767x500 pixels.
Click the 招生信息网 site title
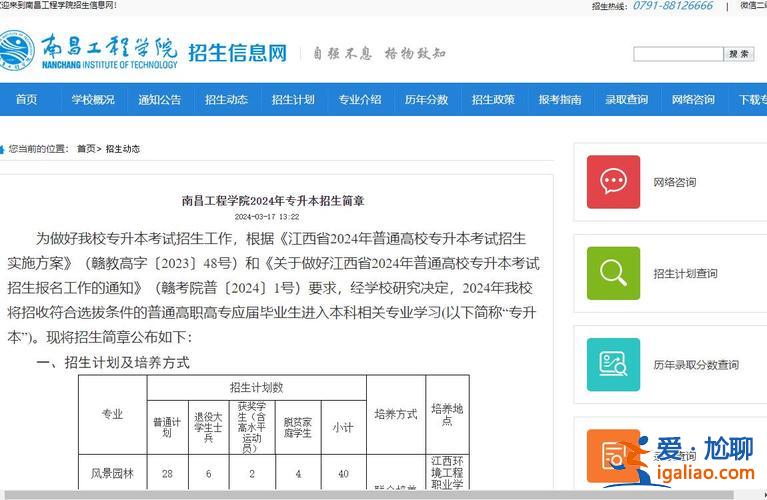pyautogui.click(x=238, y=53)
